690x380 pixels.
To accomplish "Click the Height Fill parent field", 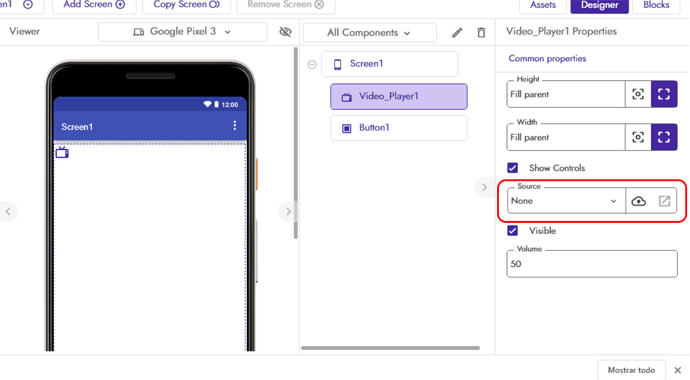I will click(566, 94).
